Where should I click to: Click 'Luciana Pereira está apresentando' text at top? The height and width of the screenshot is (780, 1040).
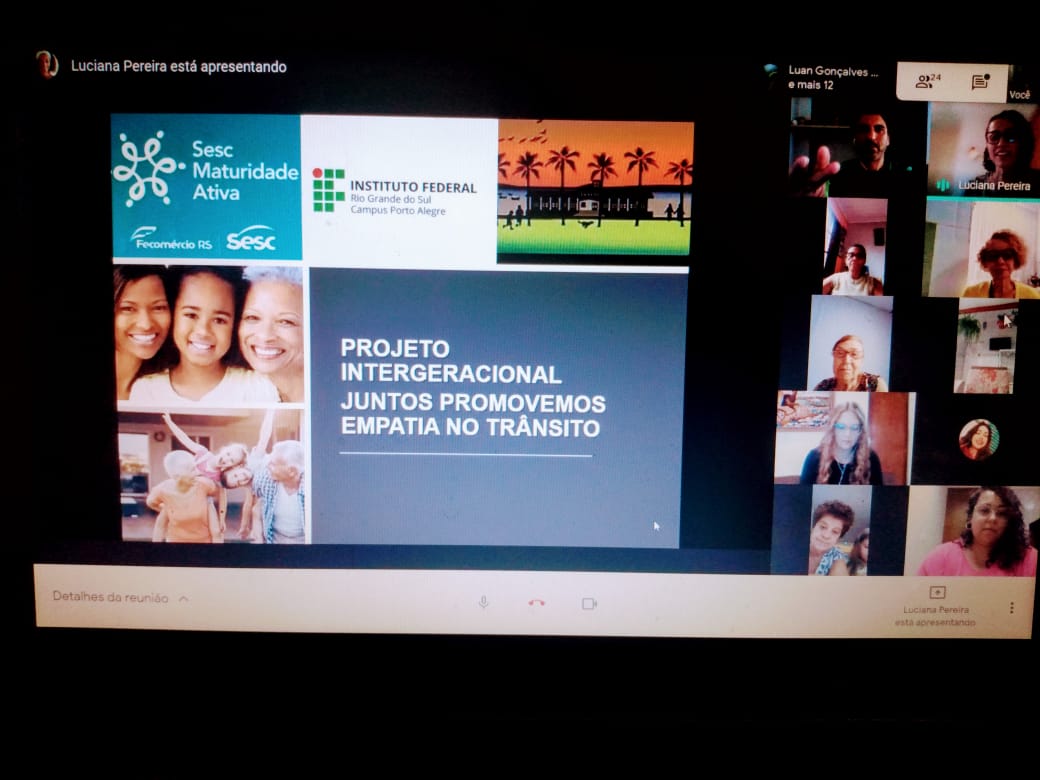coord(178,67)
